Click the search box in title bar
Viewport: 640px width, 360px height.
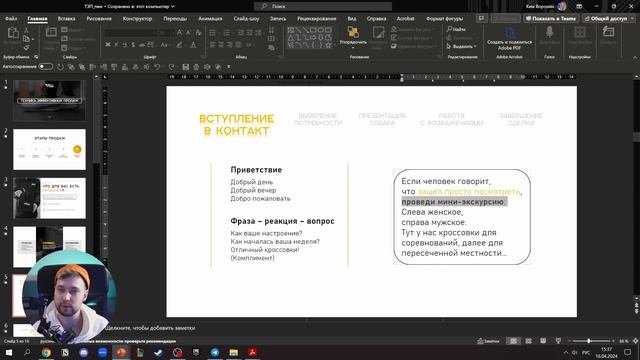pos(323,6)
